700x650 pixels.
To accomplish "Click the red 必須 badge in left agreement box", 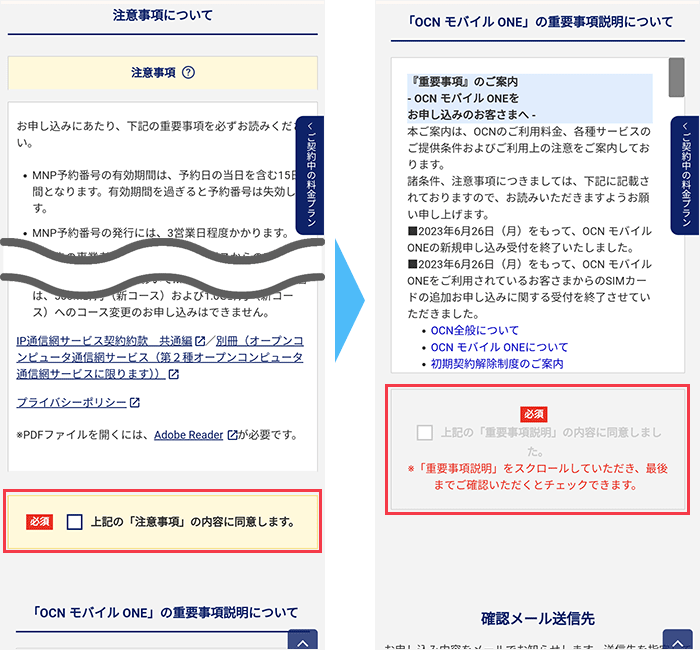I will click(x=40, y=521).
